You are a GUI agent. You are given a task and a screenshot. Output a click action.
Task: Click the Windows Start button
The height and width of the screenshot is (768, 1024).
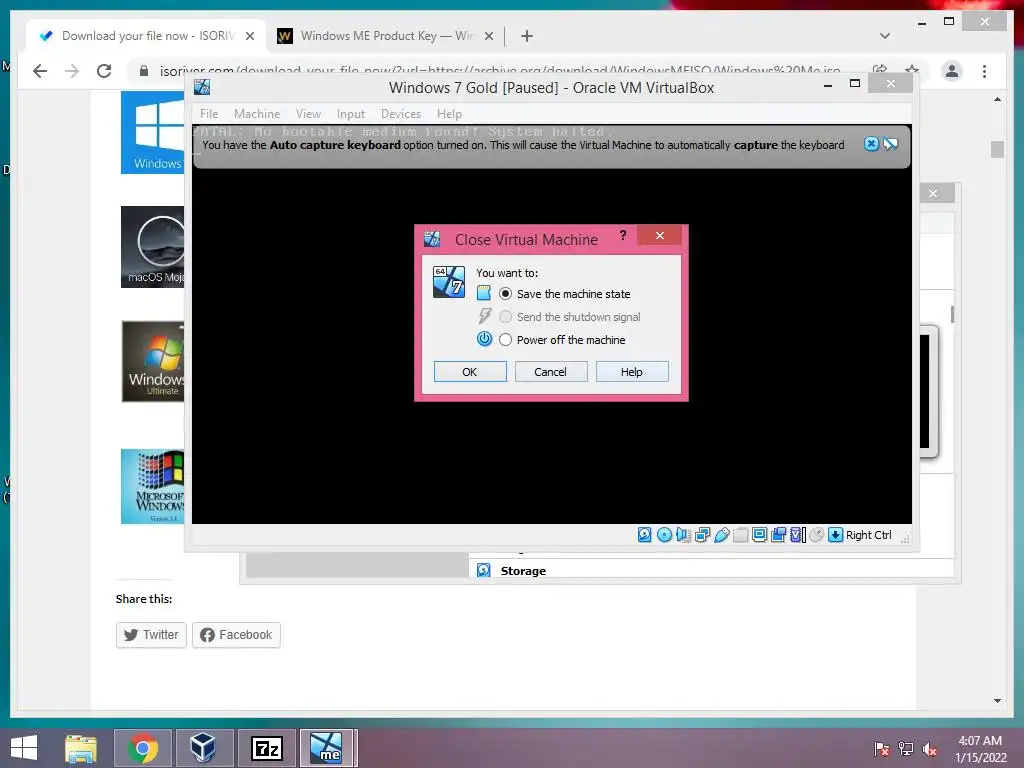[24, 748]
